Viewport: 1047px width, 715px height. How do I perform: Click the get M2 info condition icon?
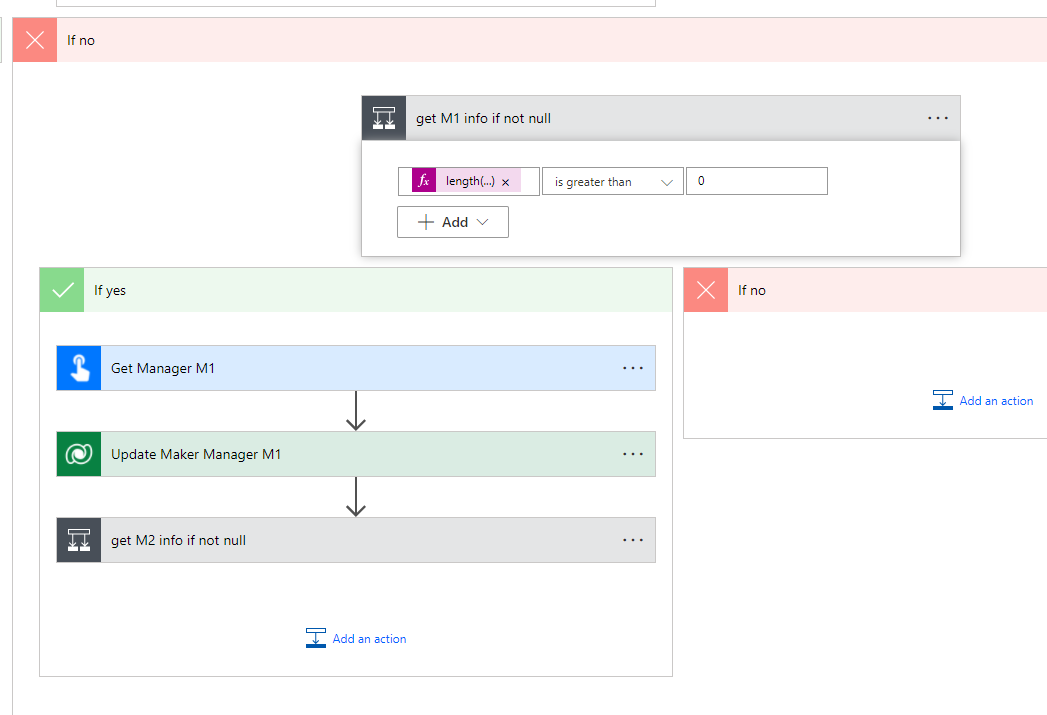(79, 540)
